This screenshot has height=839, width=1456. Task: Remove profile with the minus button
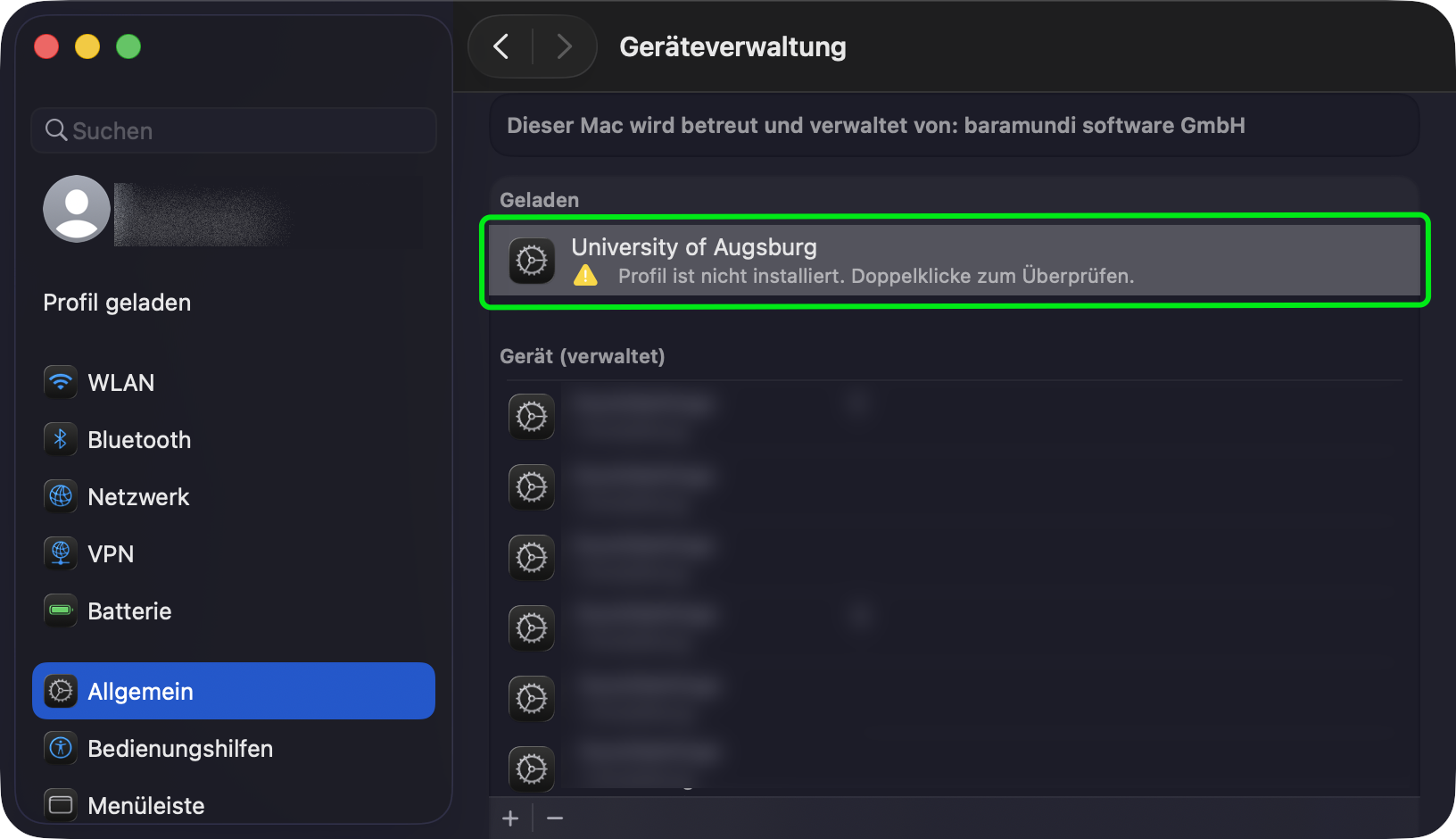(555, 818)
